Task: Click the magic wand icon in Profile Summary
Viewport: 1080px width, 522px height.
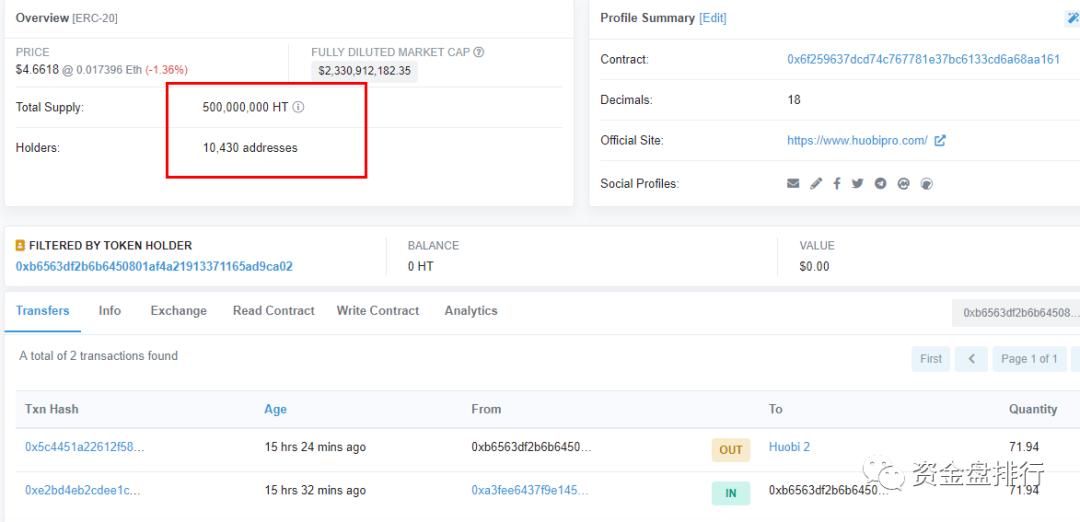Action: tap(1073, 18)
